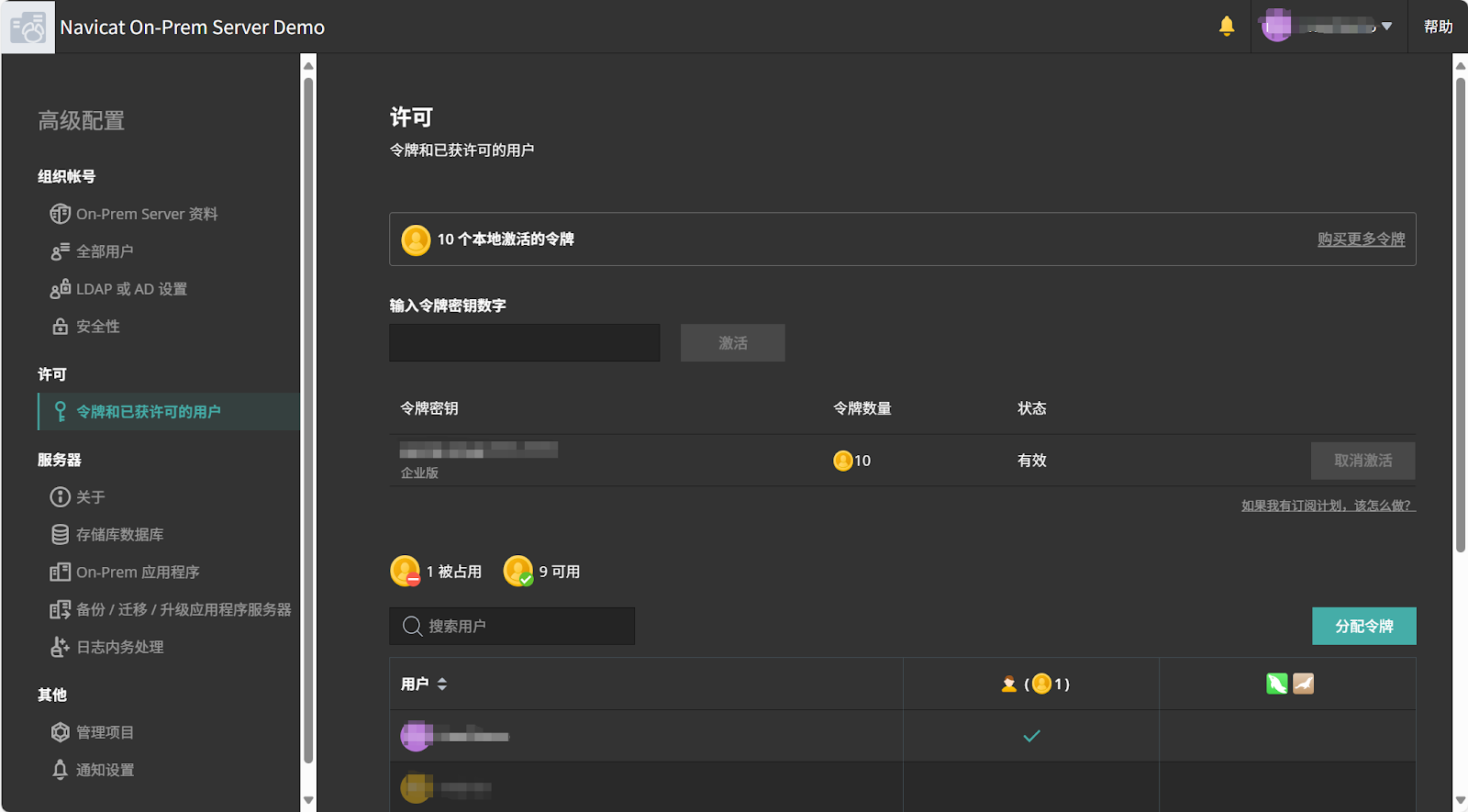The image size is (1468, 812).
Task: Click the sidebar scroll-down arrow
Action: point(308,800)
